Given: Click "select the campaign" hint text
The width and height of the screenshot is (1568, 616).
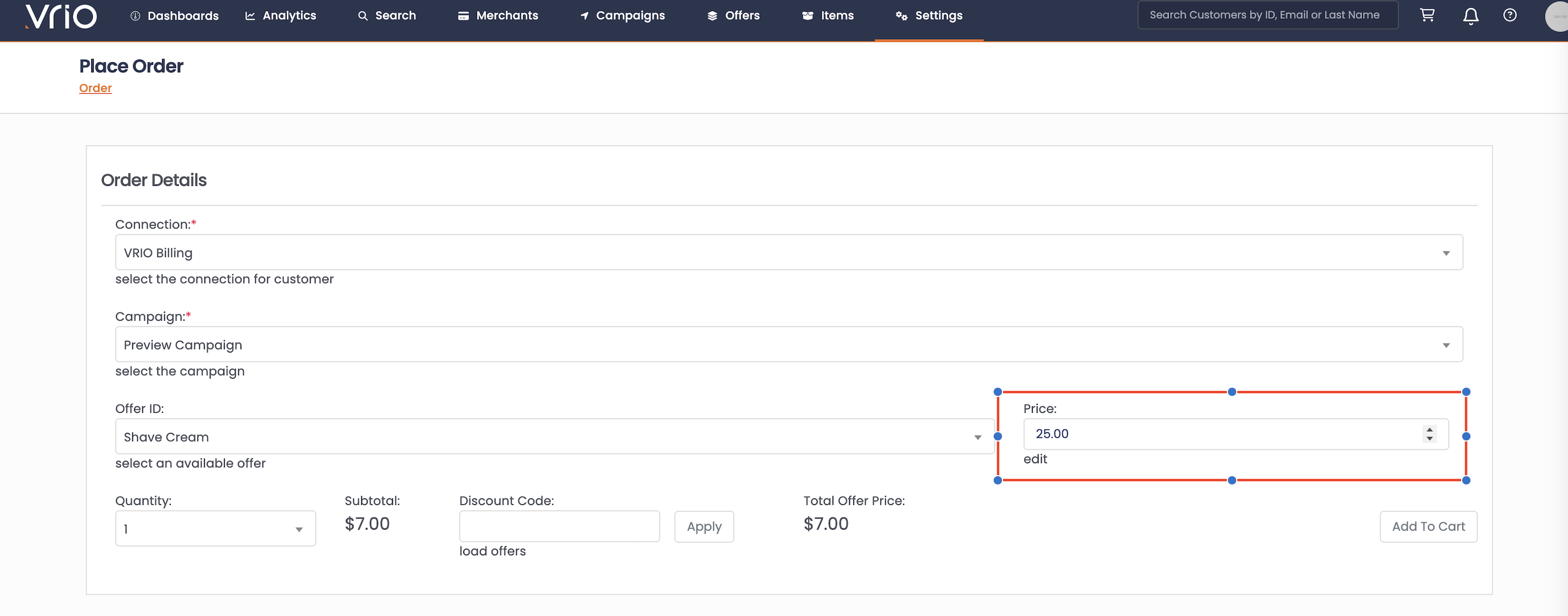Looking at the screenshot, I should point(180,371).
